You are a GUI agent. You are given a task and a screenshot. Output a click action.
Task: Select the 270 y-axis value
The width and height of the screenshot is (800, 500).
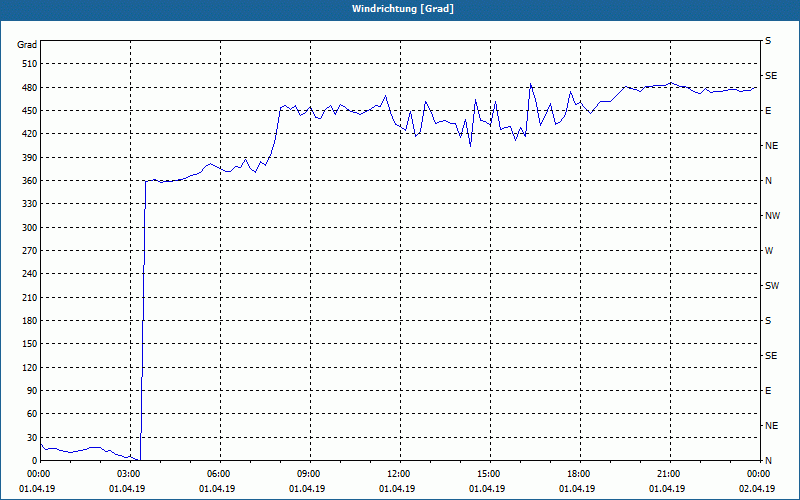pos(31,251)
